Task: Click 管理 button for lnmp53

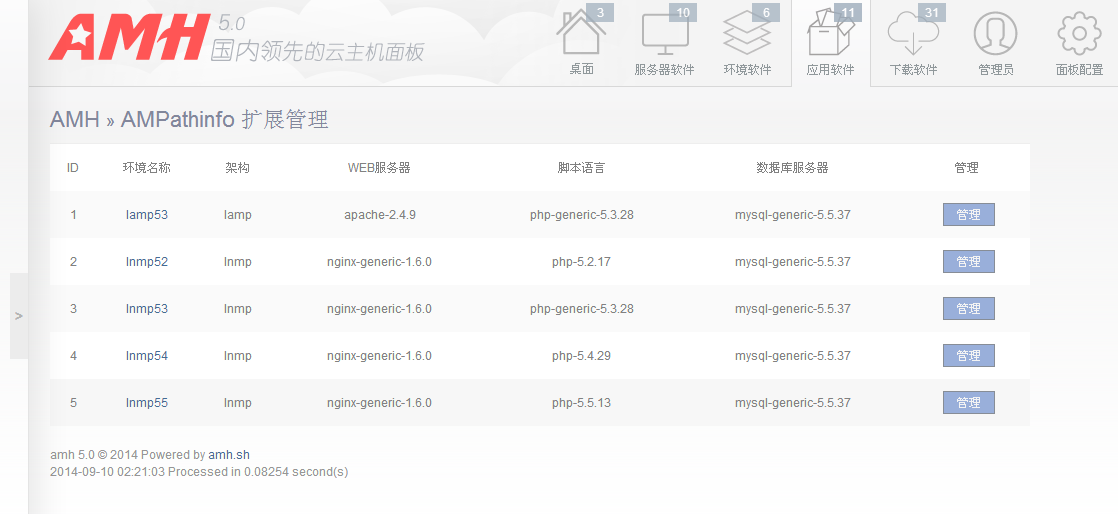Action: pyautogui.click(x=968, y=309)
